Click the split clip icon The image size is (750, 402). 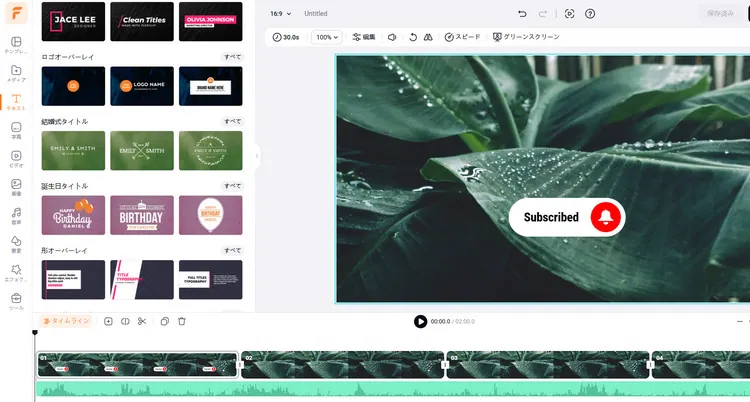[x=125, y=322]
